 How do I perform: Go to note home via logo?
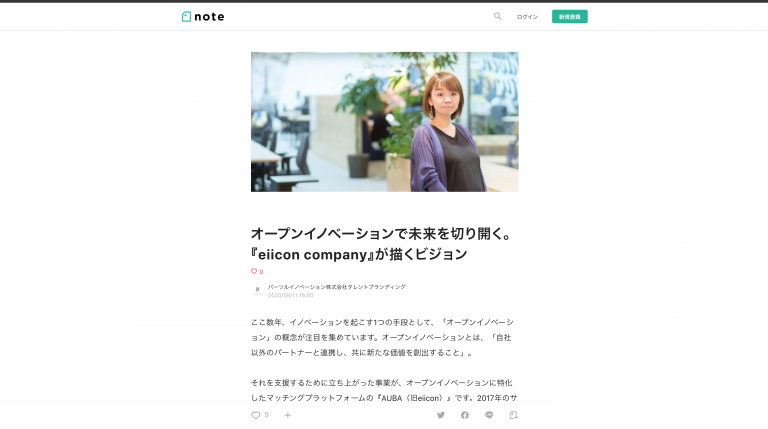203,17
